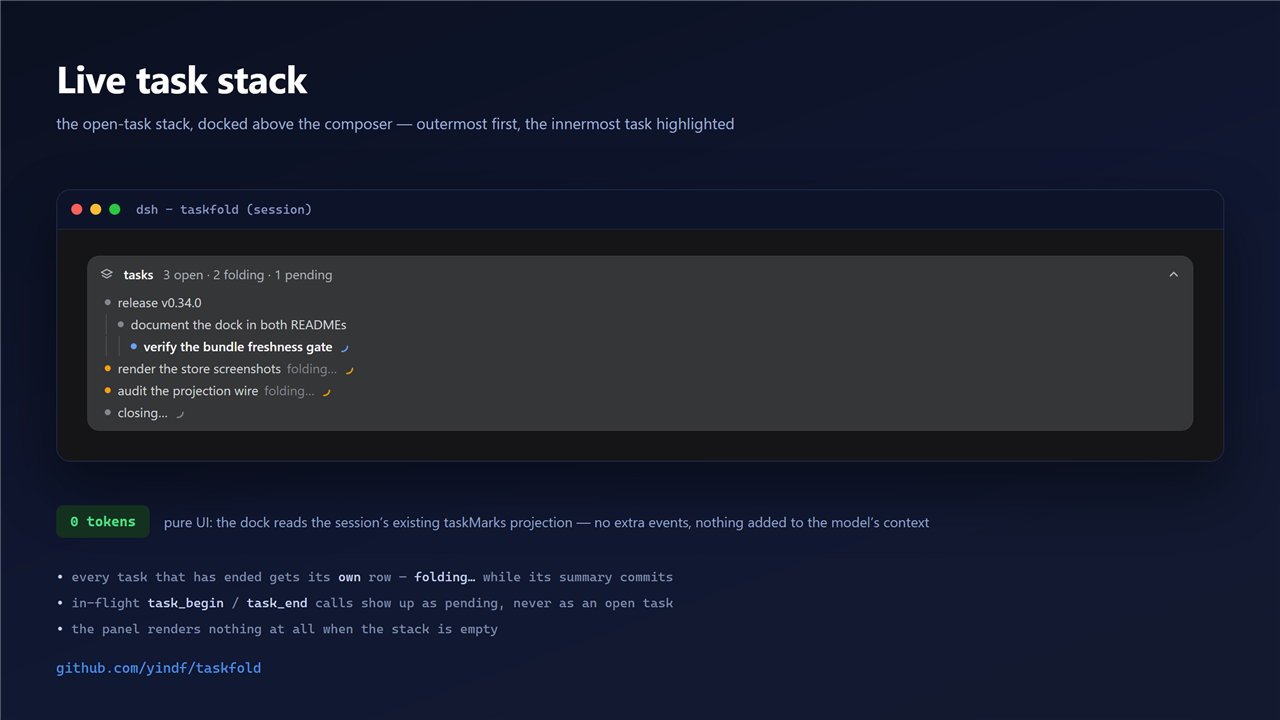Select 'audit the projection wire' row
Screen dimensions: 1280x720
[640, 391]
